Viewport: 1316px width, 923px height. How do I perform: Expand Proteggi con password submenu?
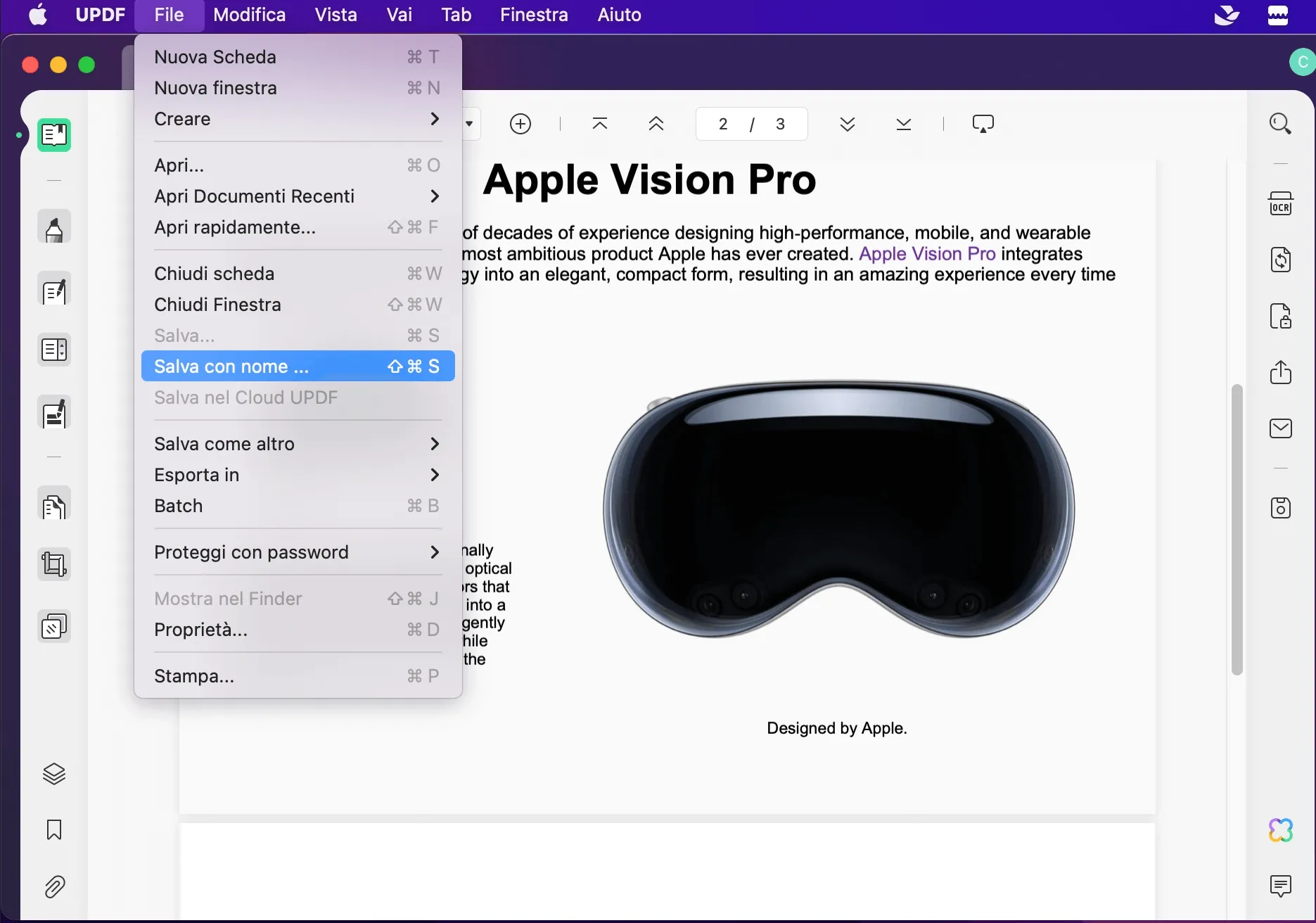pyautogui.click(x=298, y=552)
